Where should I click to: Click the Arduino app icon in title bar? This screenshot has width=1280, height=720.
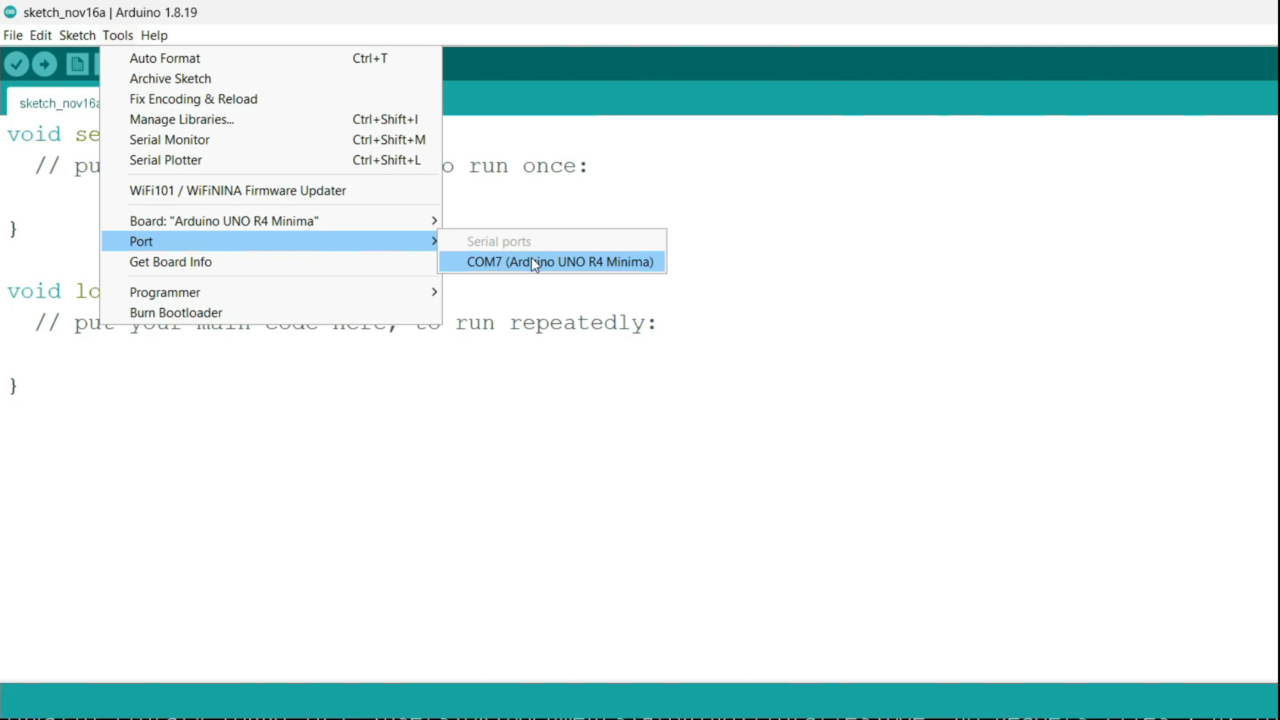point(10,12)
